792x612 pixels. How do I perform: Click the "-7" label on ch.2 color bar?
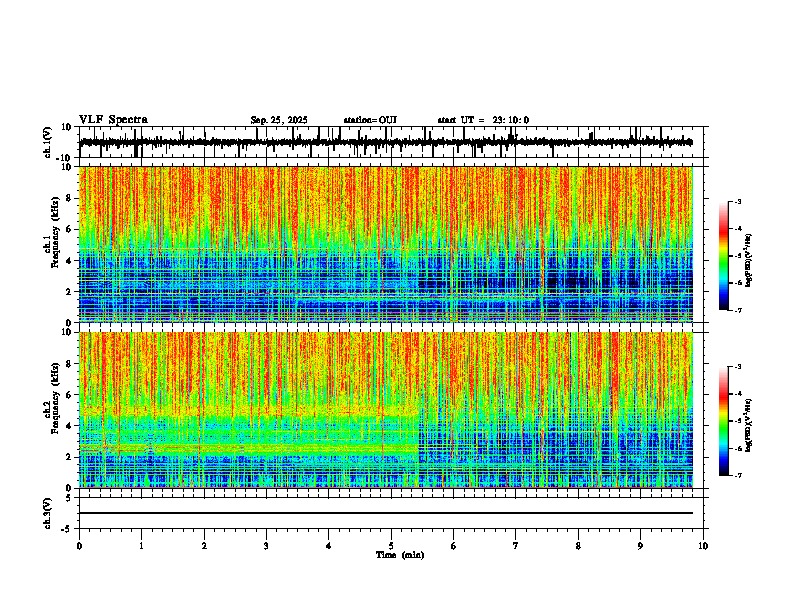click(738, 475)
